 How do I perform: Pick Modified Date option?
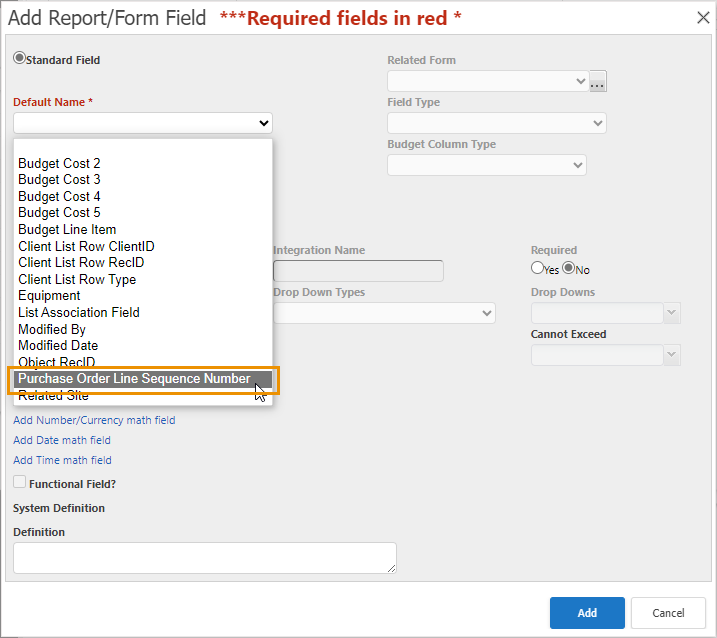[143, 345]
